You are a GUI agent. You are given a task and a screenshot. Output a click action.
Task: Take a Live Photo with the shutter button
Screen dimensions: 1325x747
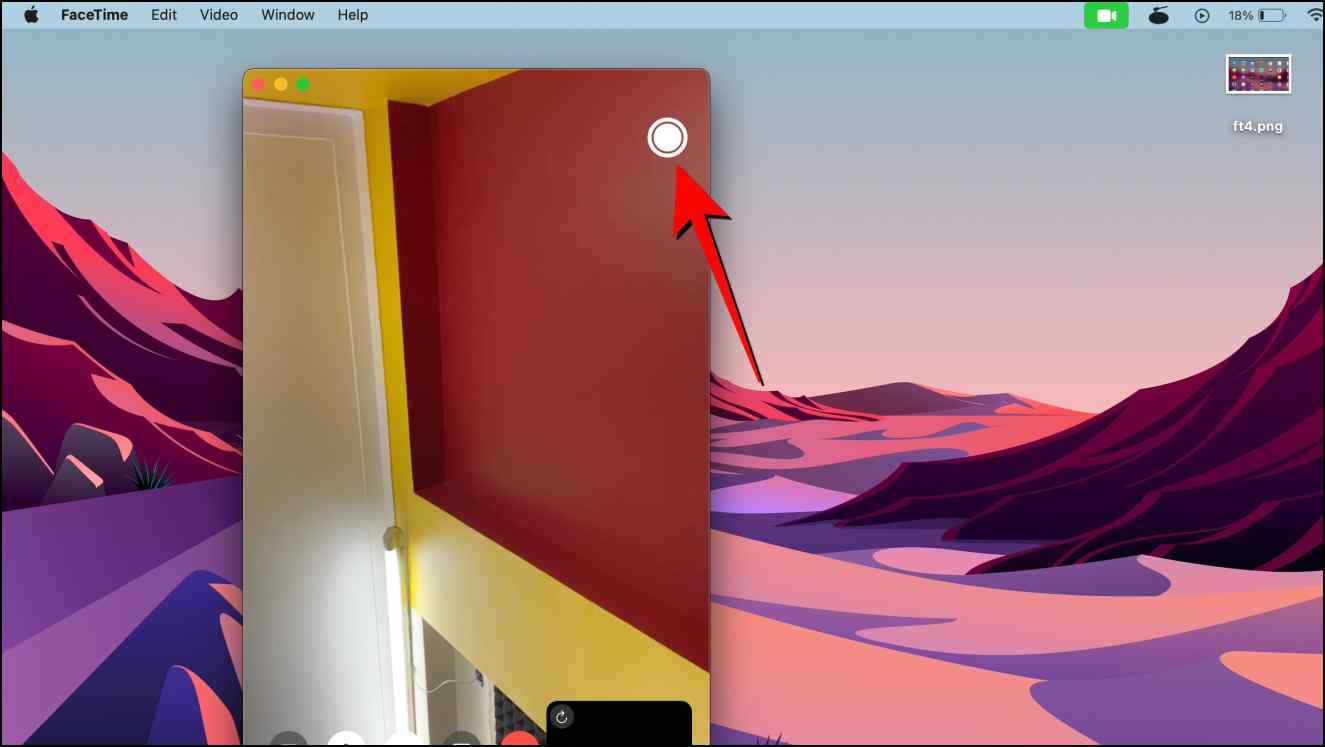point(667,137)
